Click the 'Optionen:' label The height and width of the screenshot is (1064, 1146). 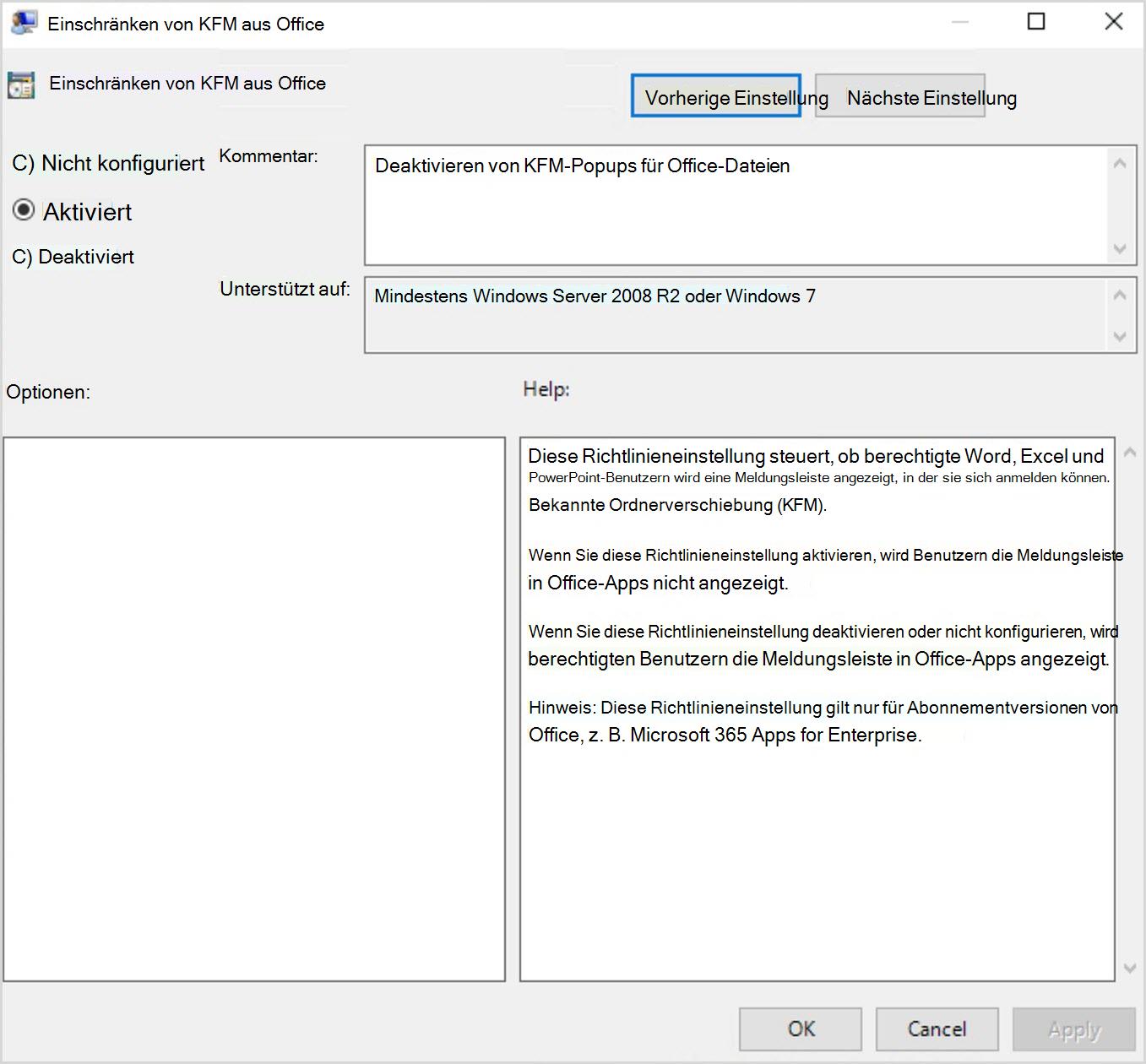tap(48, 392)
